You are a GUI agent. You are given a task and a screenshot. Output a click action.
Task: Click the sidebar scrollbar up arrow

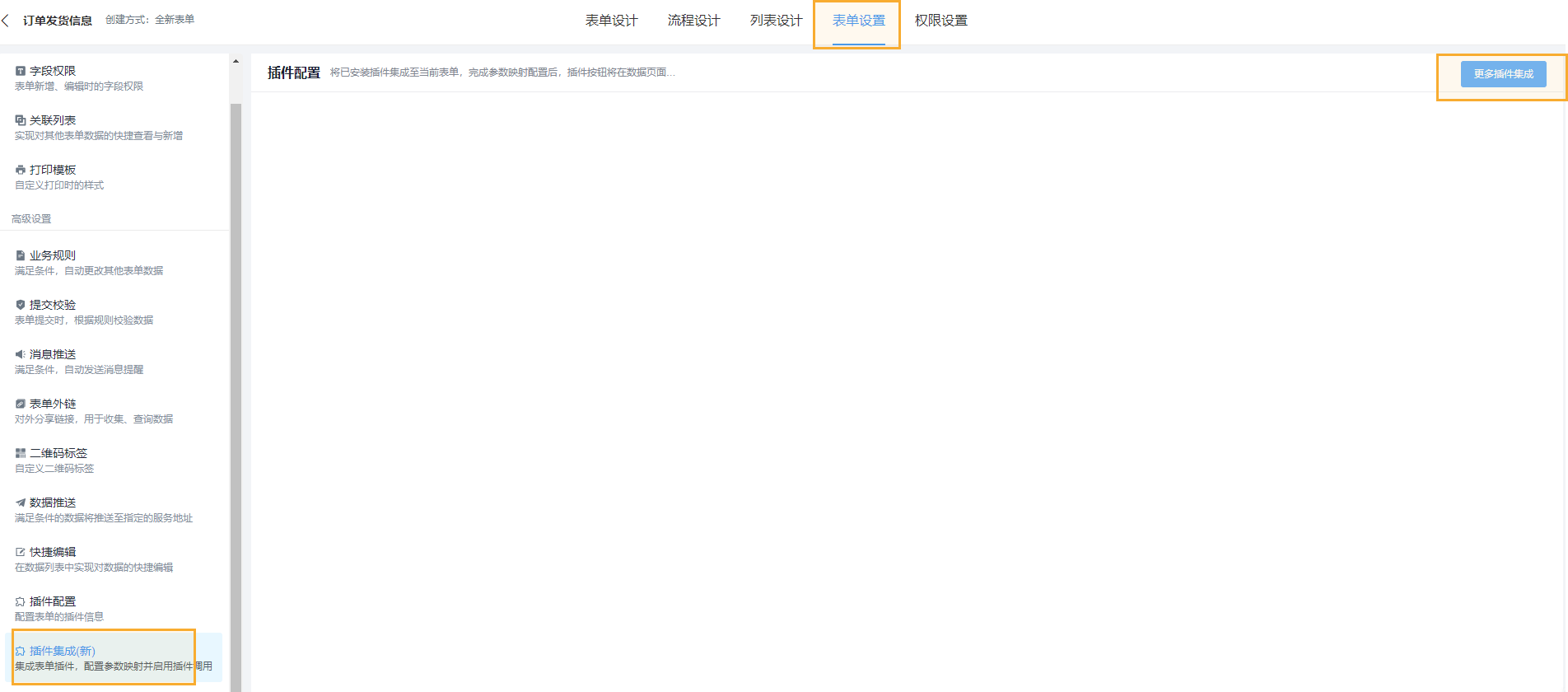point(236,61)
